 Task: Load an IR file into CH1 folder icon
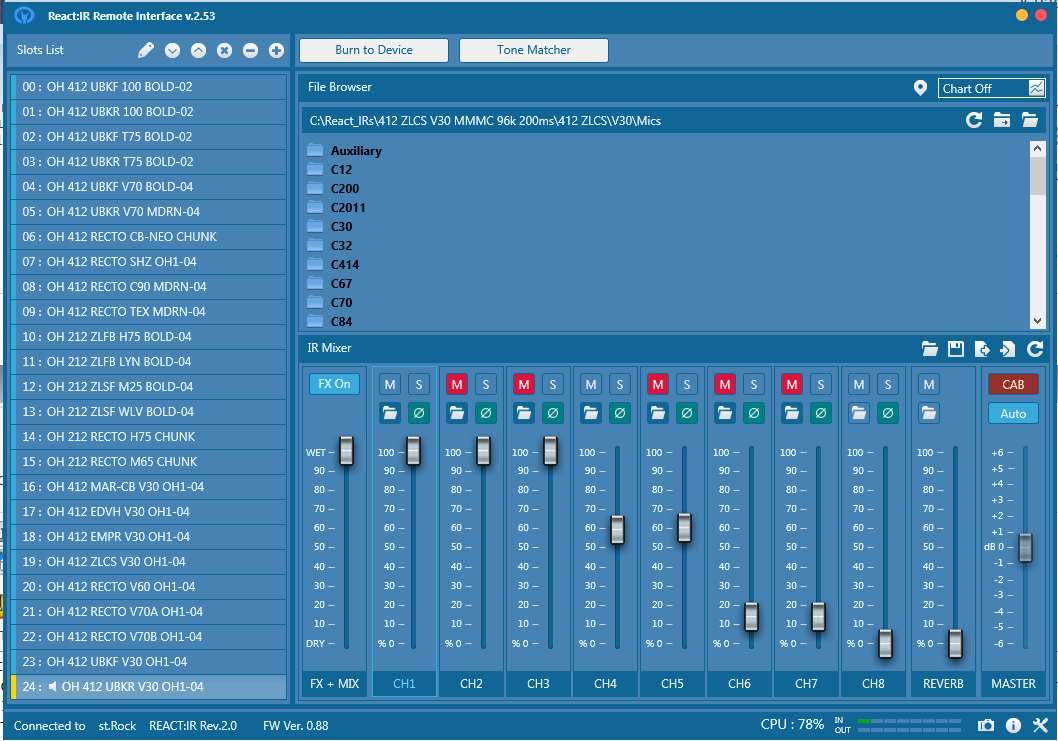(x=390, y=412)
